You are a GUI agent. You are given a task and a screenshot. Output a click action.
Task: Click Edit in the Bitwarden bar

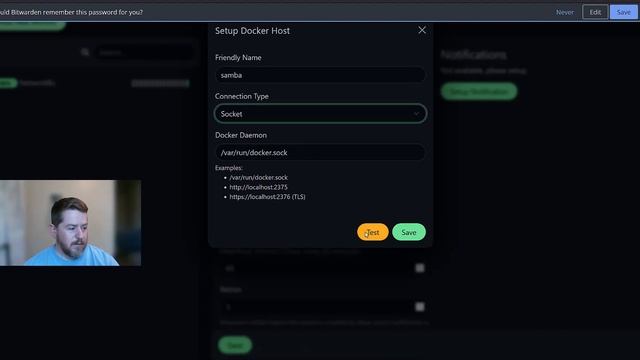click(x=595, y=12)
